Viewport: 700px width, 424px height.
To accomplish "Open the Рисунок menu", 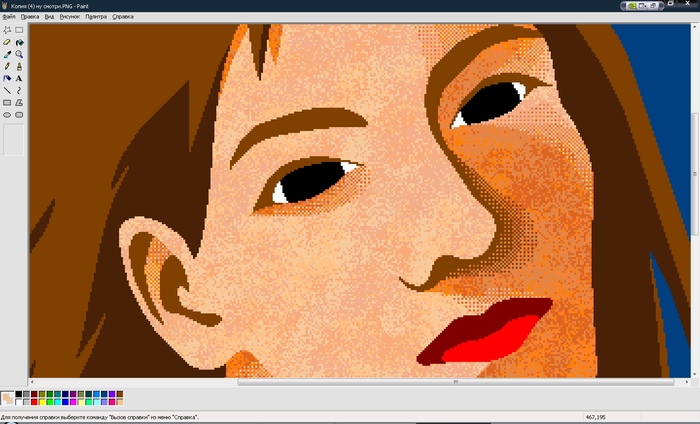I will (x=70, y=17).
